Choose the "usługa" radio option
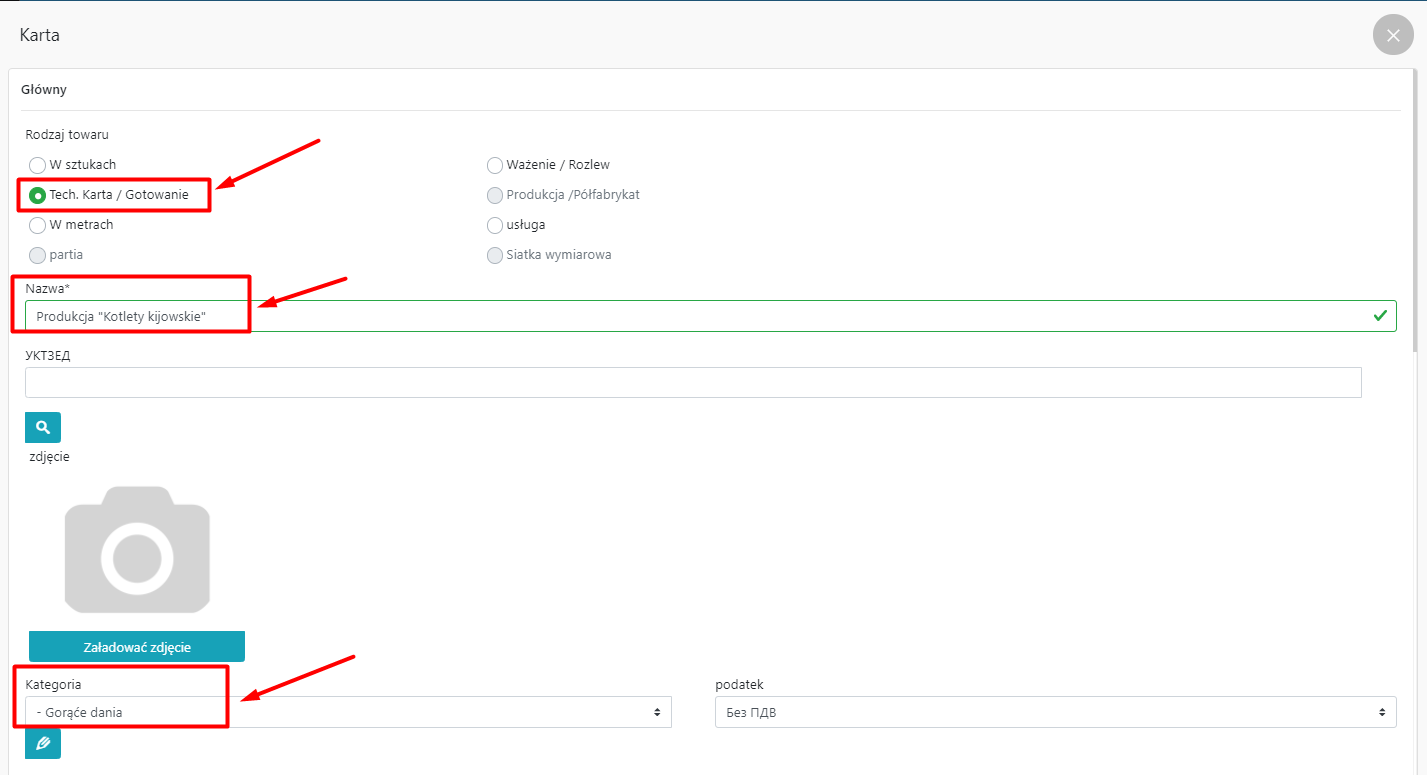The width and height of the screenshot is (1427, 775). [x=494, y=225]
